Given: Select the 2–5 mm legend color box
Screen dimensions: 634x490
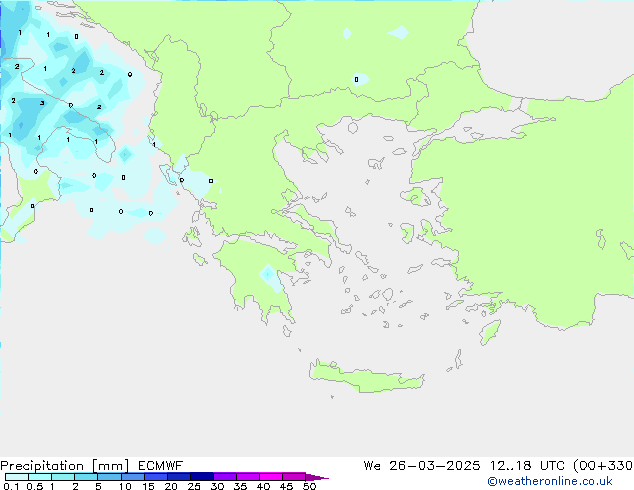Looking at the screenshot, I should click(86, 477).
